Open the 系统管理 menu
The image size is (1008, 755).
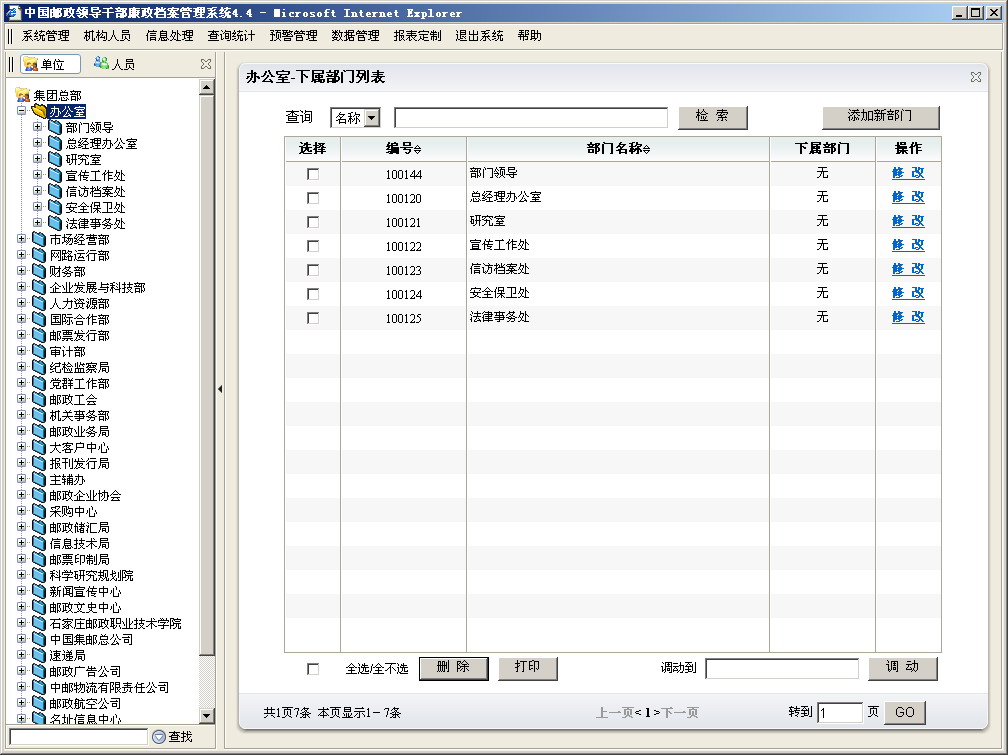46,36
